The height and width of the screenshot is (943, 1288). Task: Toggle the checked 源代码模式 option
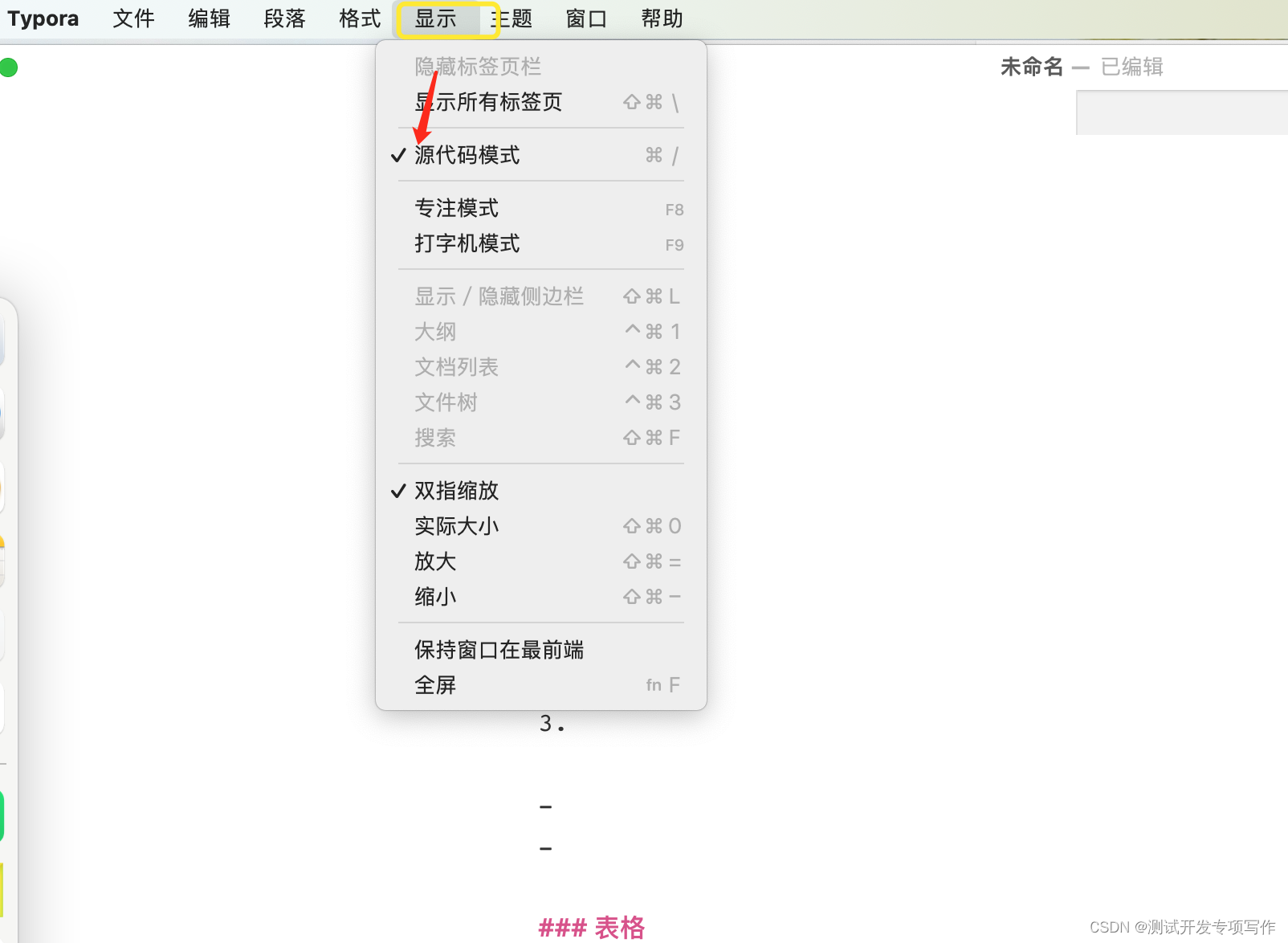click(541, 155)
